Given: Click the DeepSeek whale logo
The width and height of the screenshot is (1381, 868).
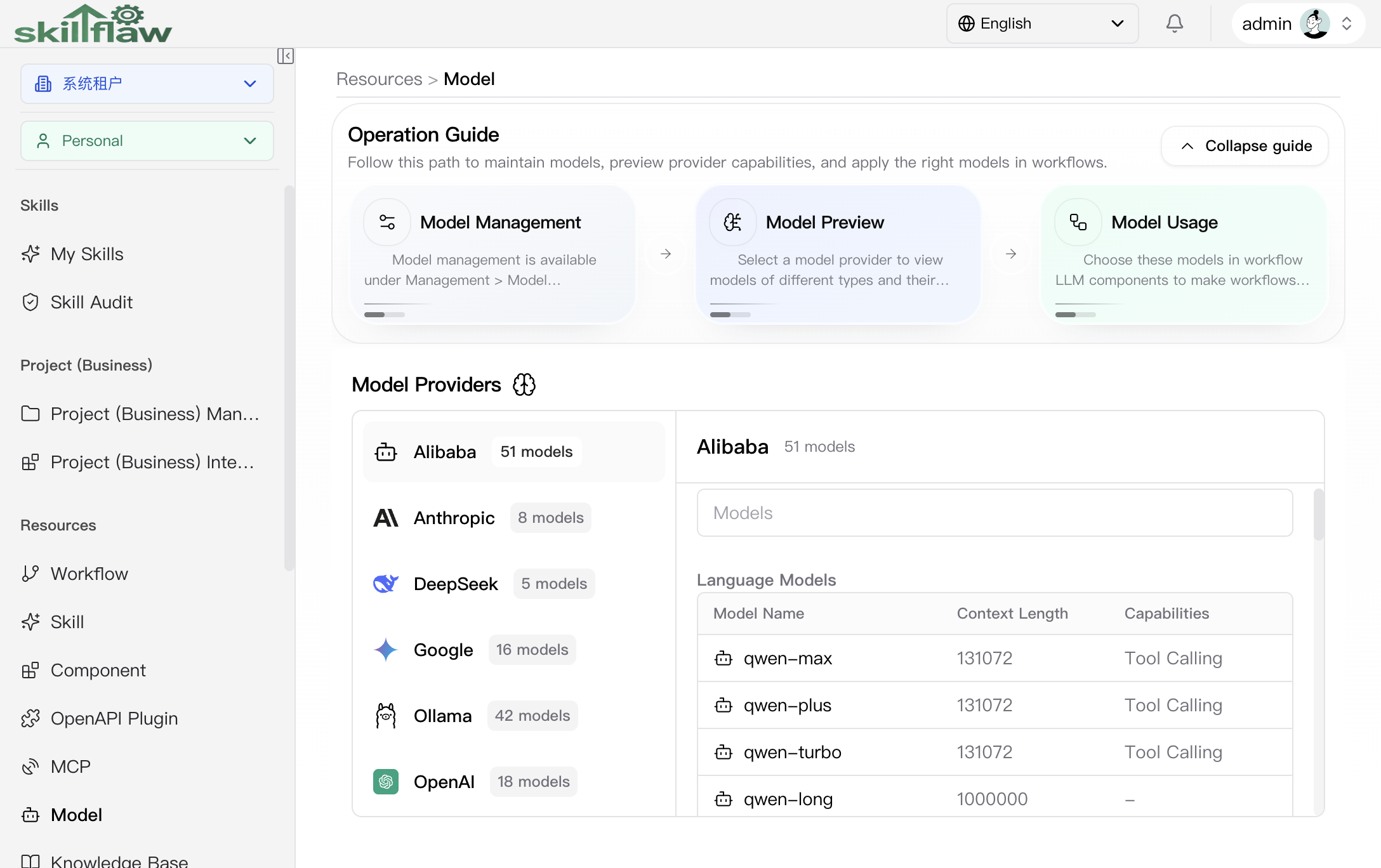Looking at the screenshot, I should [386, 584].
